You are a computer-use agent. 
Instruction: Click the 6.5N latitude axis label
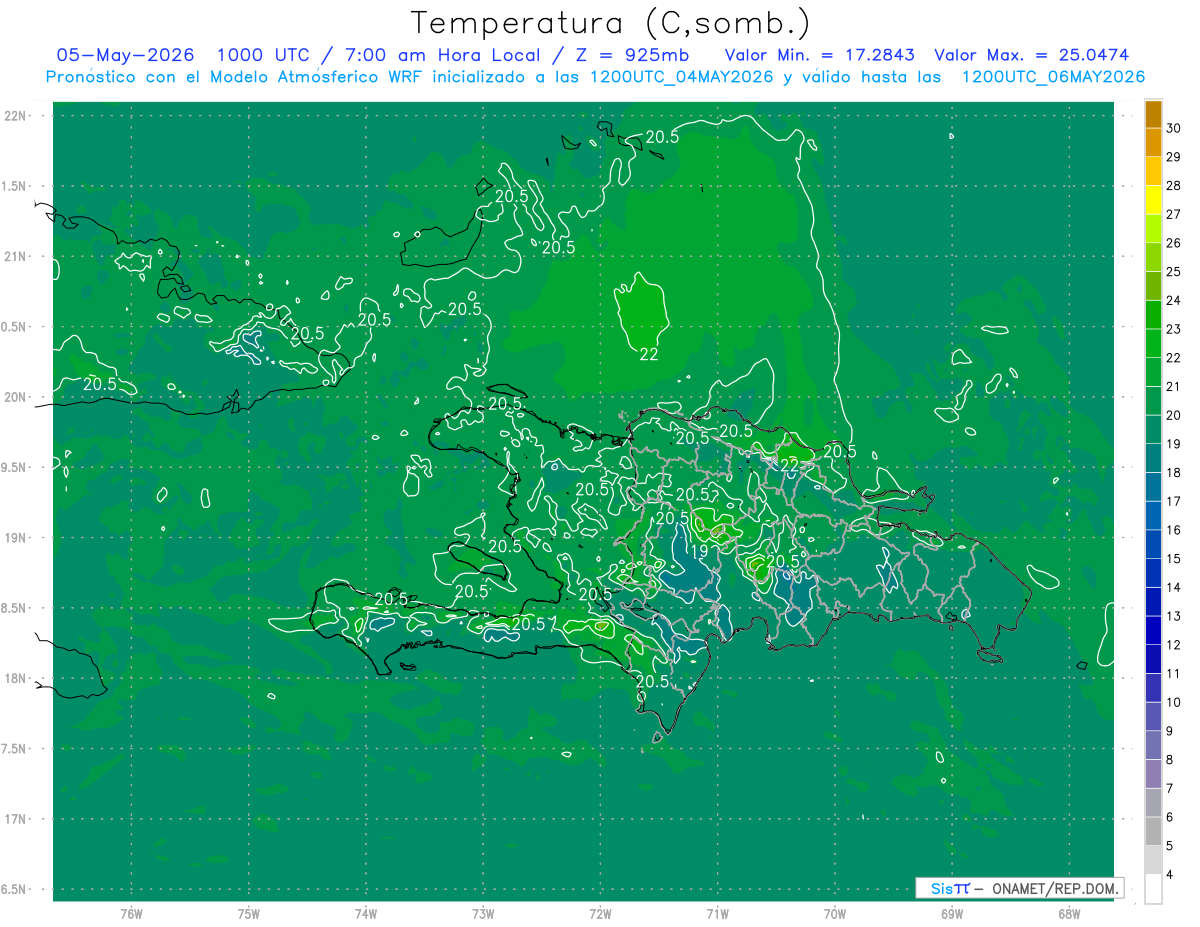coord(15,889)
